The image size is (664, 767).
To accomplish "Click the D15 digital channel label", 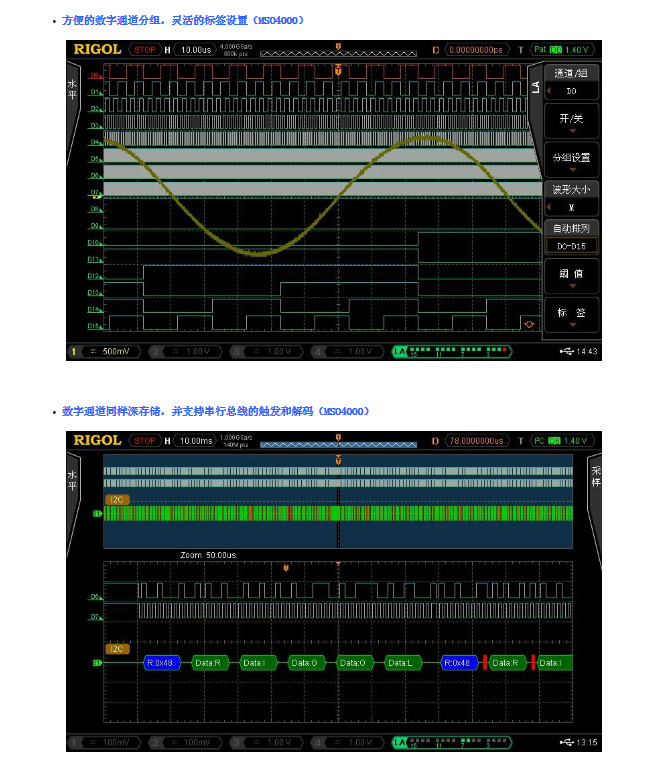I will tap(95, 326).
